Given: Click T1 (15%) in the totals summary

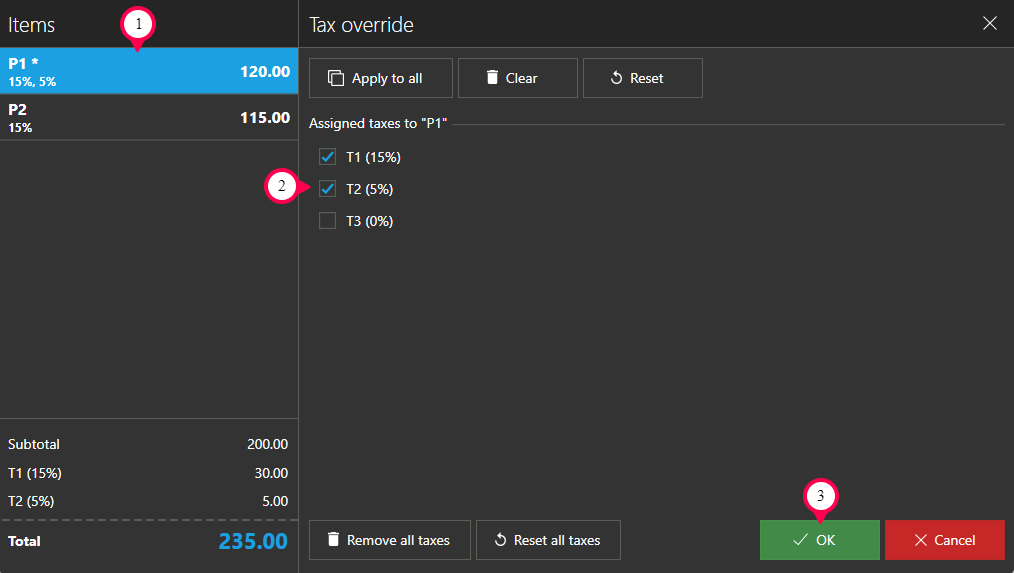Looking at the screenshot, I should tap(34, 473).
